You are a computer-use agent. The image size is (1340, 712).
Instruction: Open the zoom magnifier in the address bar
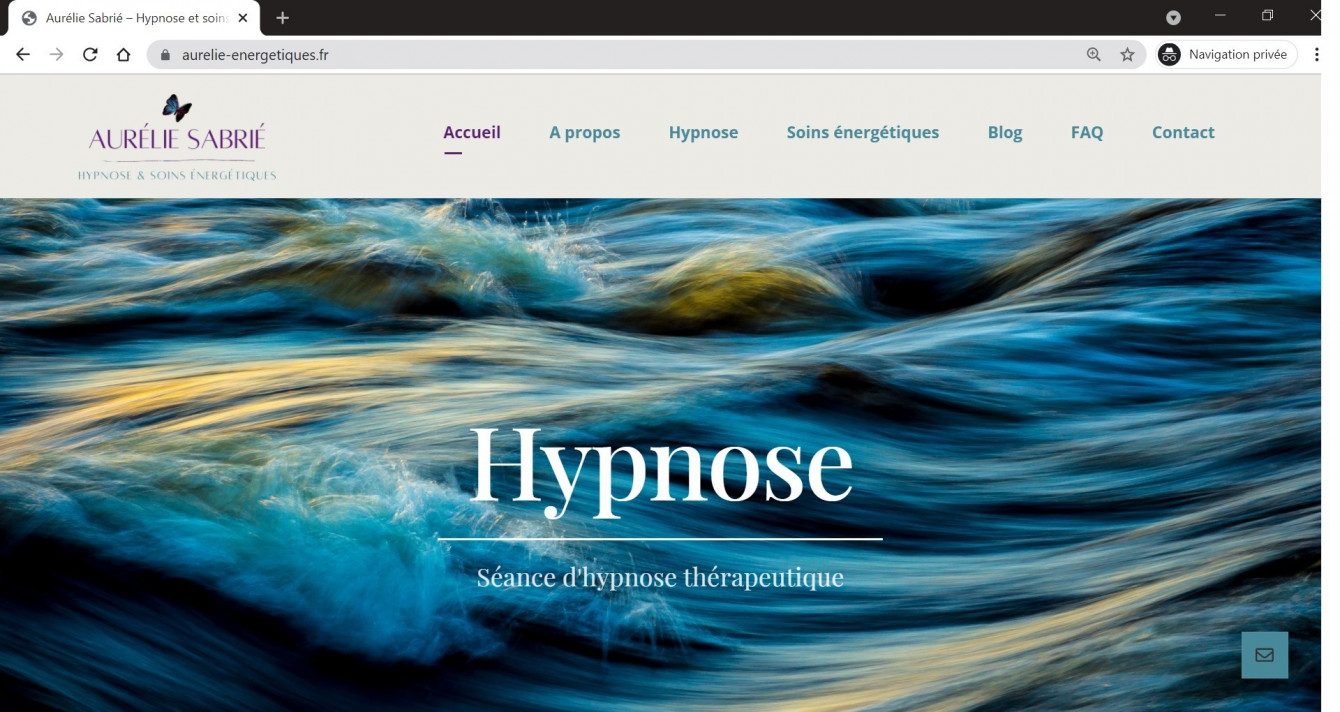point(1093,54)
